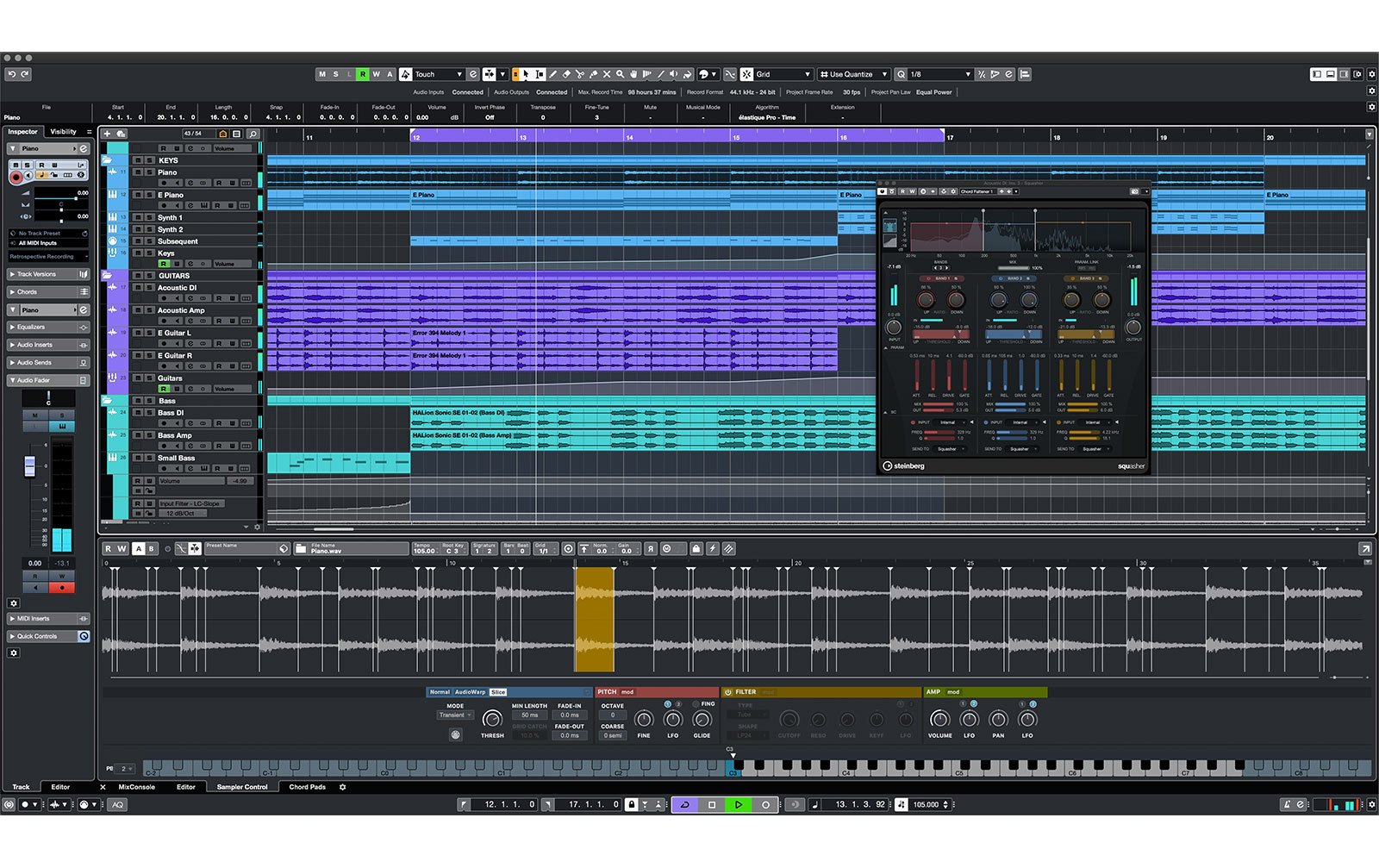Click the THRESH knob
This screenshot has height=868, width=1379.
[x=492, y=719]
